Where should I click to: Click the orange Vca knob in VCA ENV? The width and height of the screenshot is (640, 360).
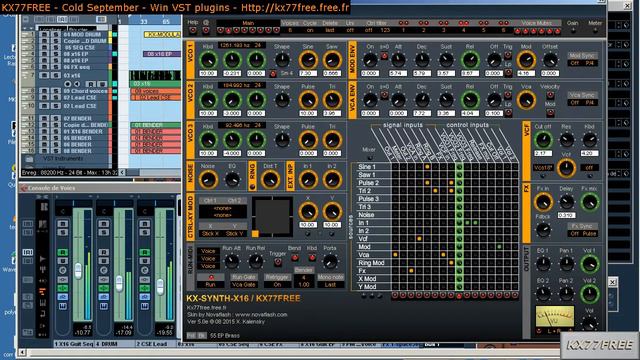(x=526, y=100)
